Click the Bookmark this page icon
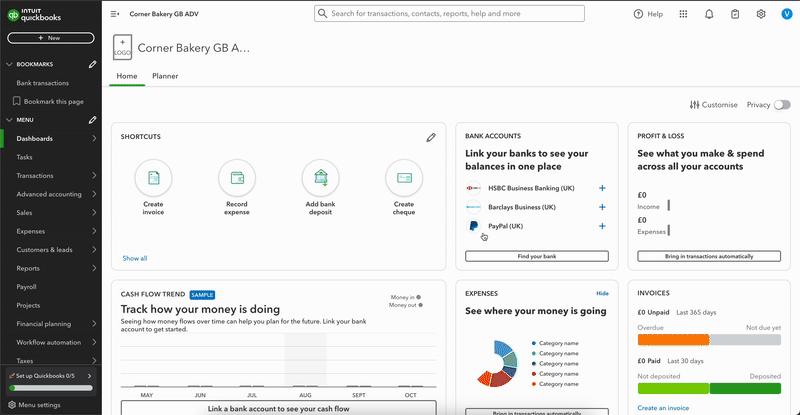Image resolution: width=800 pixels, height=415 pixels. point(16,101)
